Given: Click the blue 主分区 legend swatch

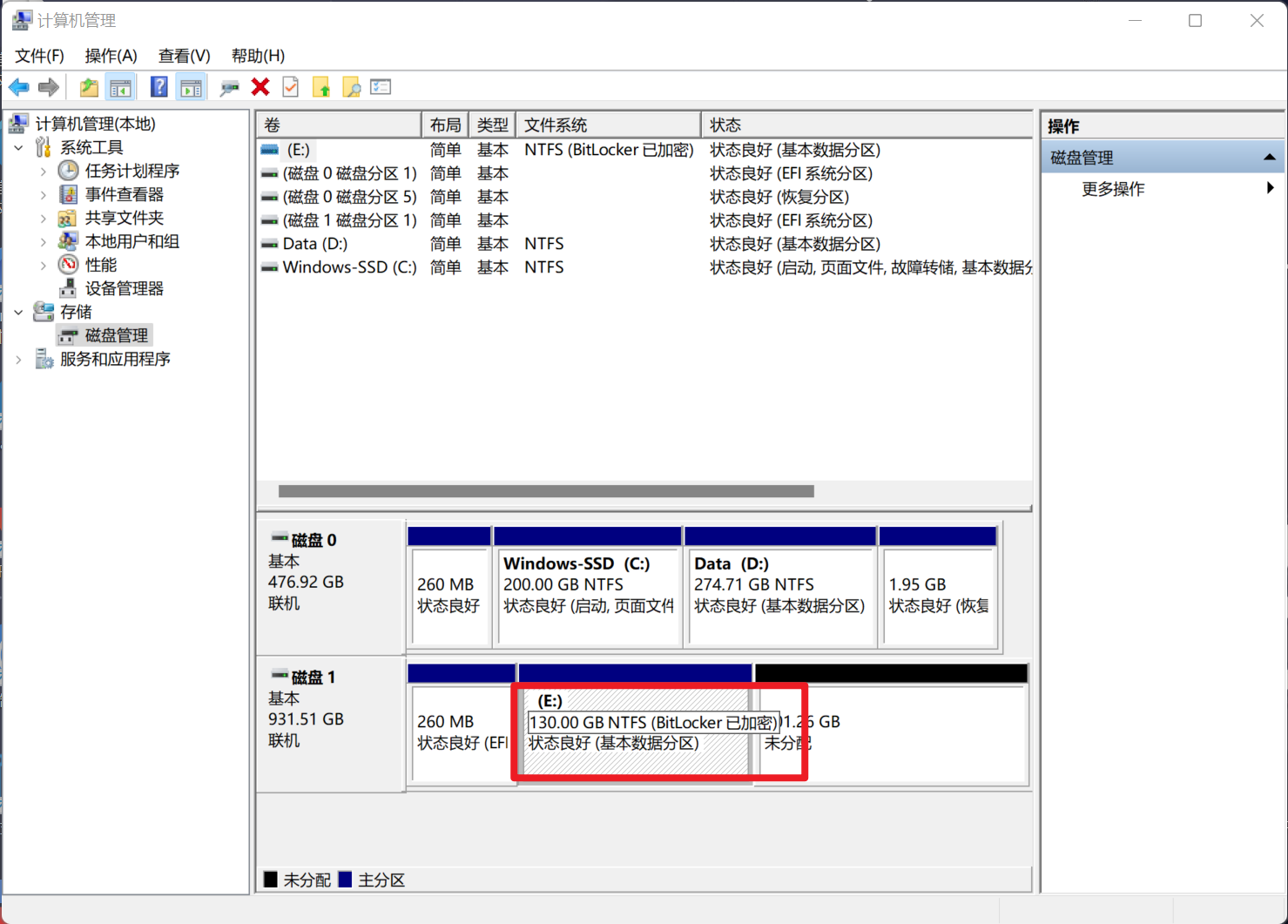Looking at the screenshot, I should (346, 880).
